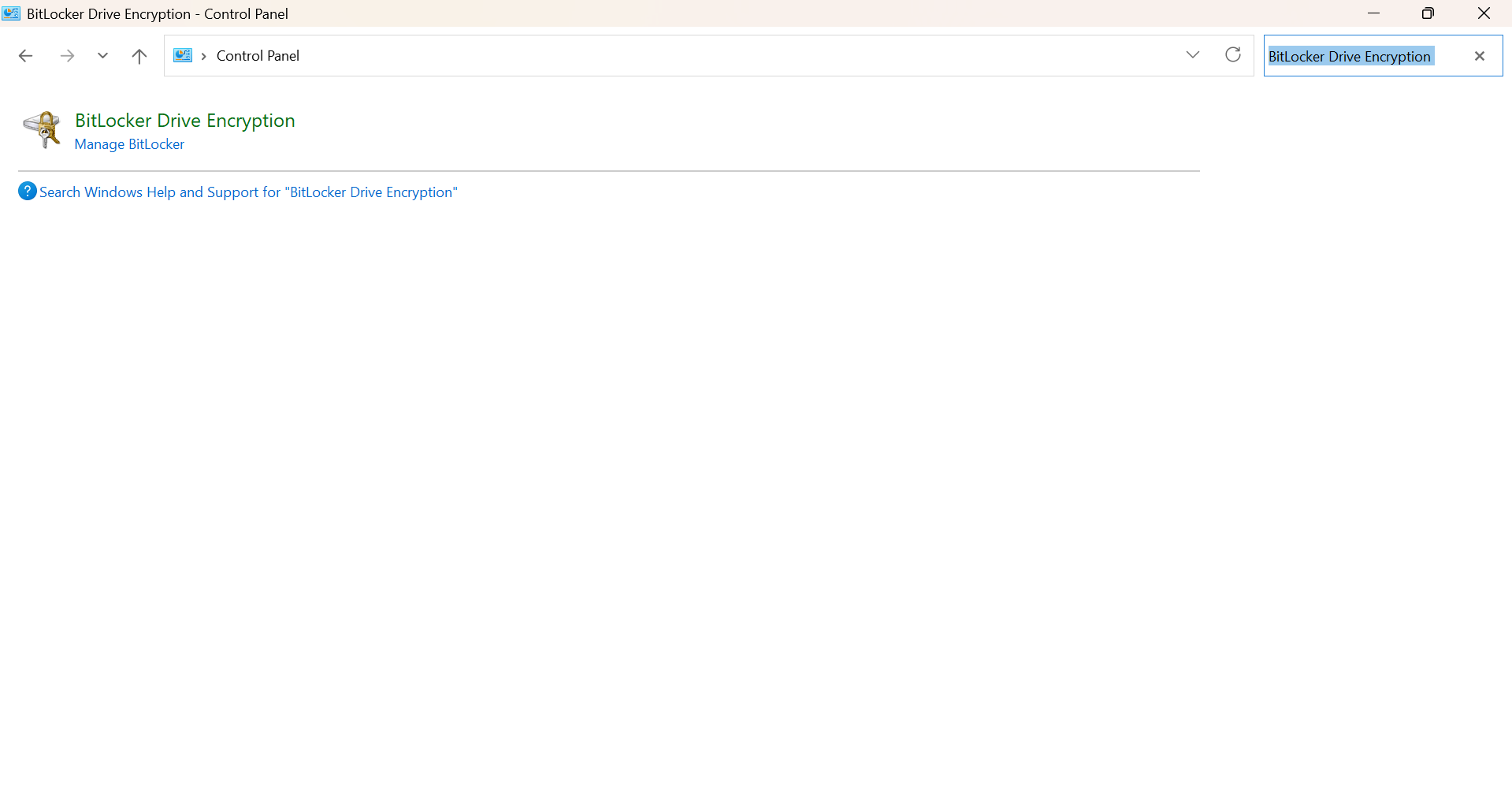Go up one level with up arrow
Image resolution: width=1512 pixels, height=793 pixels.
point(139,56)
